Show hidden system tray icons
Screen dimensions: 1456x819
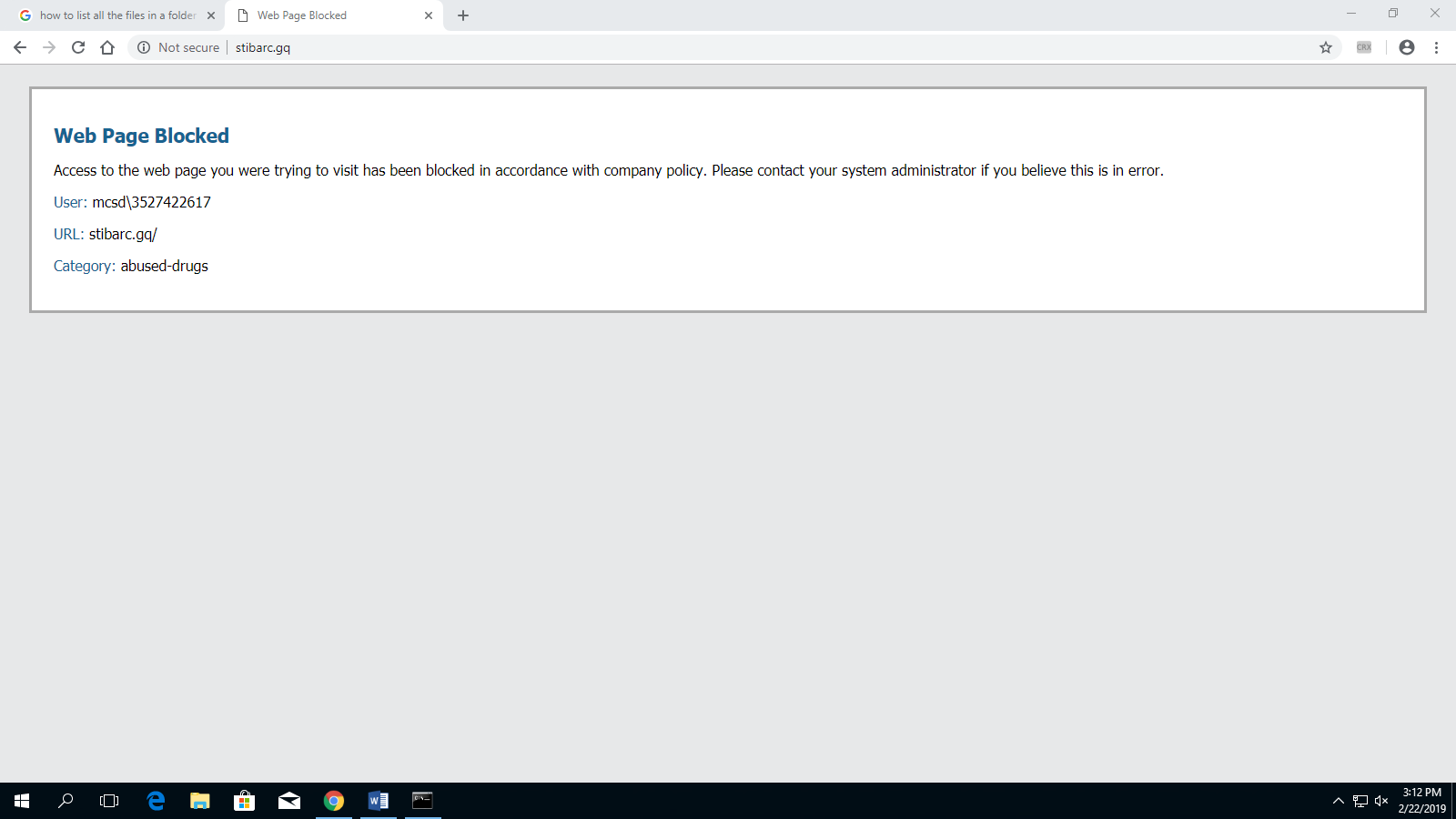coord(1338,801)
